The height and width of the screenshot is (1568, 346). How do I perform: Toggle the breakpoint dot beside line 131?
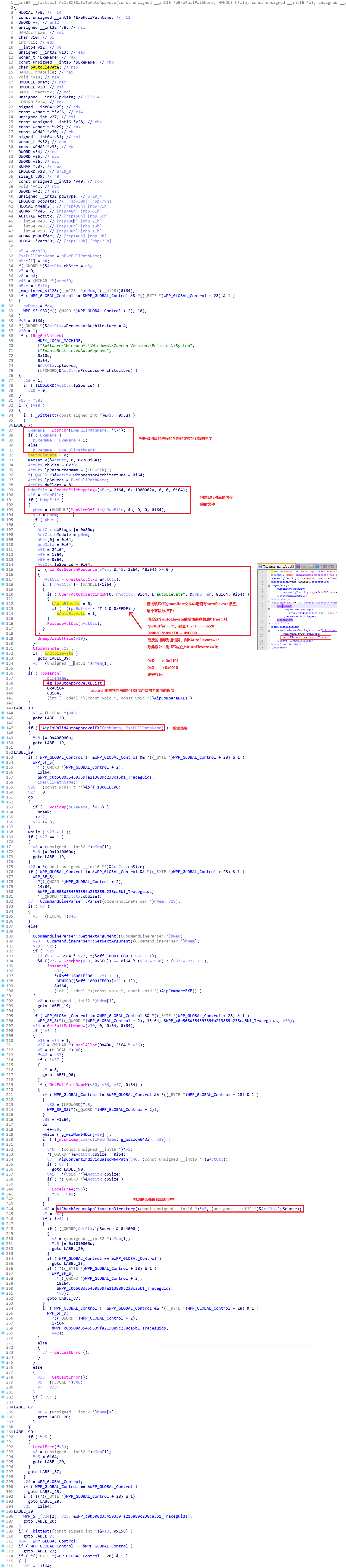coord(3,648)
